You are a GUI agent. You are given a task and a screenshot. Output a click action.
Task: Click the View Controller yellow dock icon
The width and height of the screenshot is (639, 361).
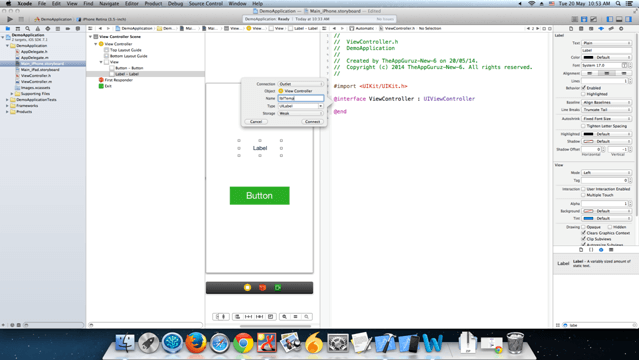(x=247, y=288)
